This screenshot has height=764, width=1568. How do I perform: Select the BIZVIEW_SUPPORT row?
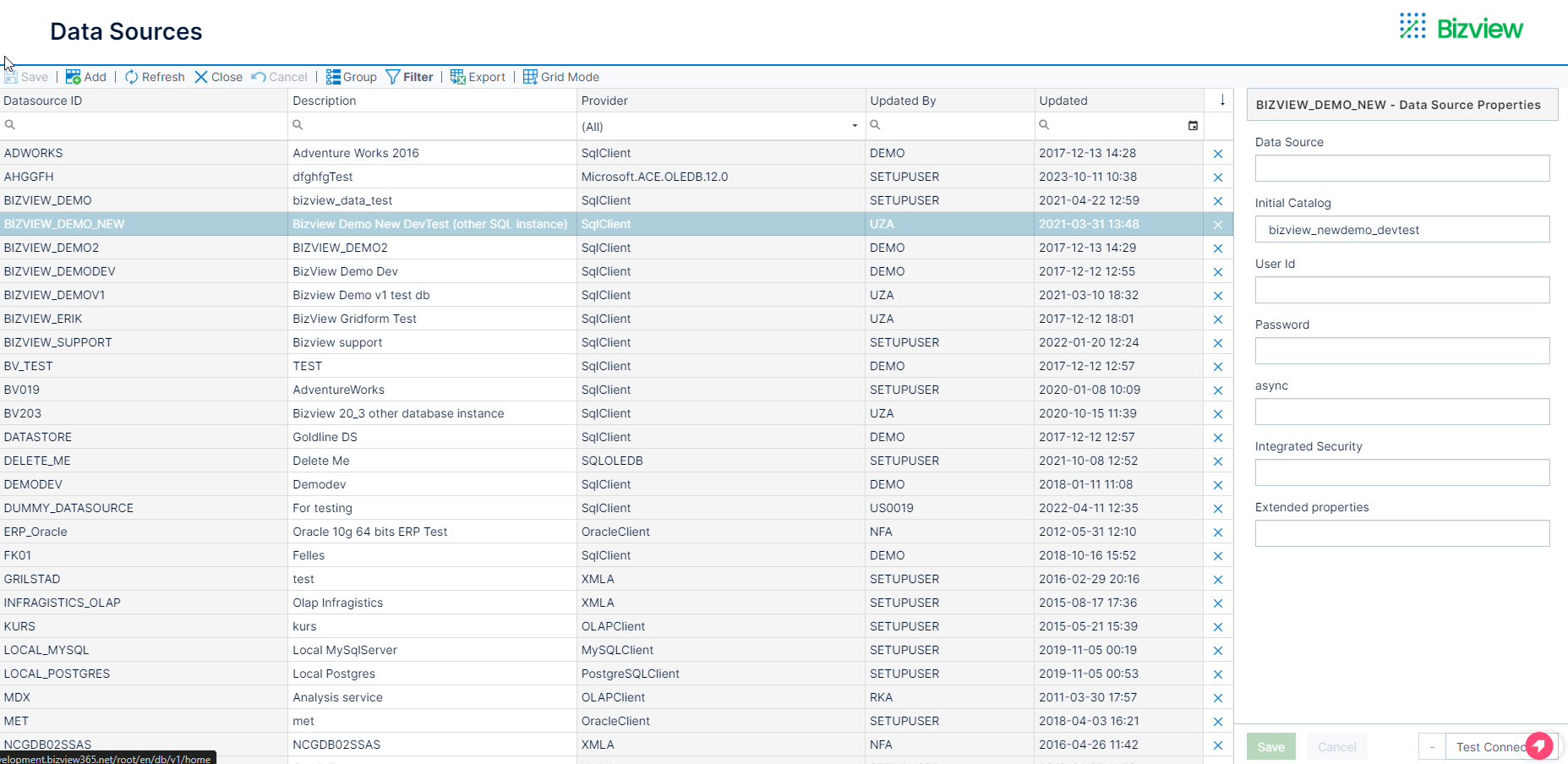click(616, 342)
